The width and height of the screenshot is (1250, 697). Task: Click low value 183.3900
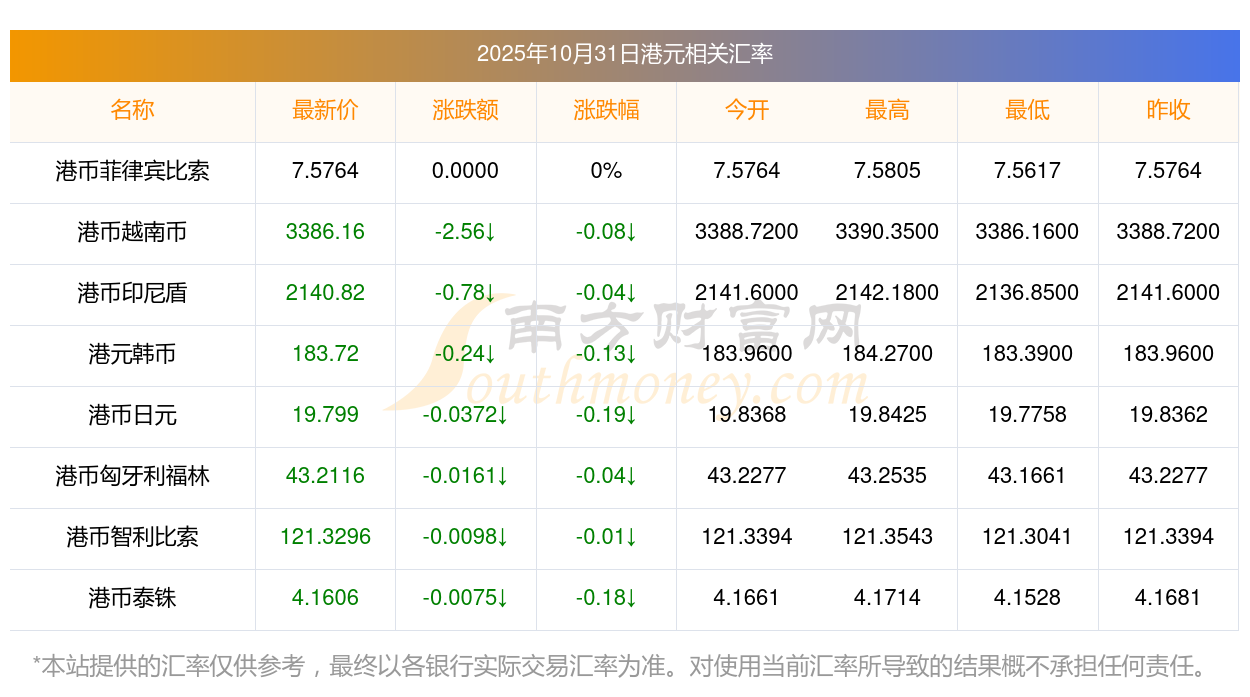pyautogui.click(x=1027, y=354)
